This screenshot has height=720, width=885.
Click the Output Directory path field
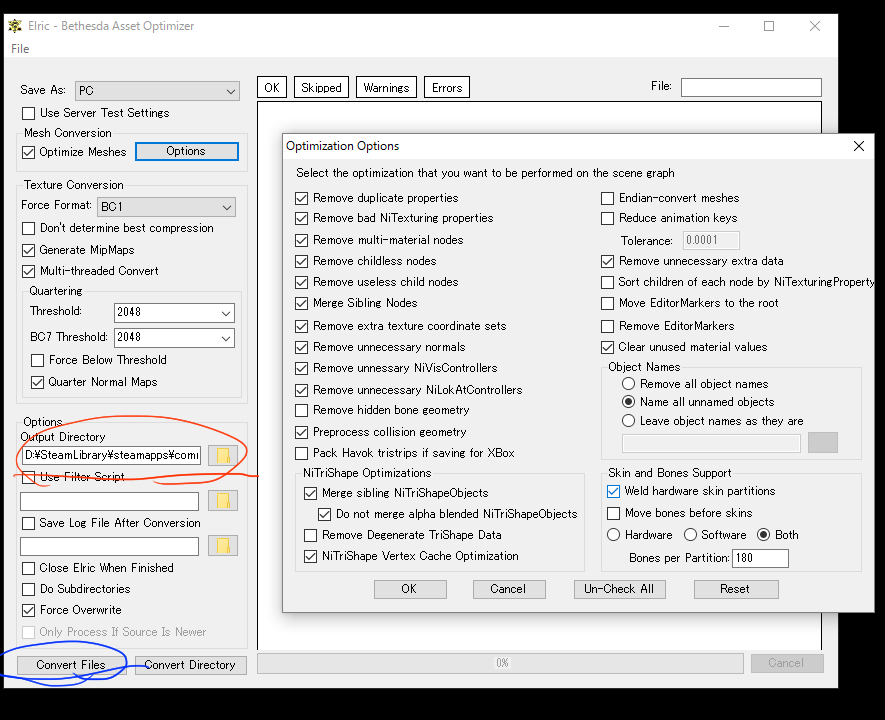point(111,455)
